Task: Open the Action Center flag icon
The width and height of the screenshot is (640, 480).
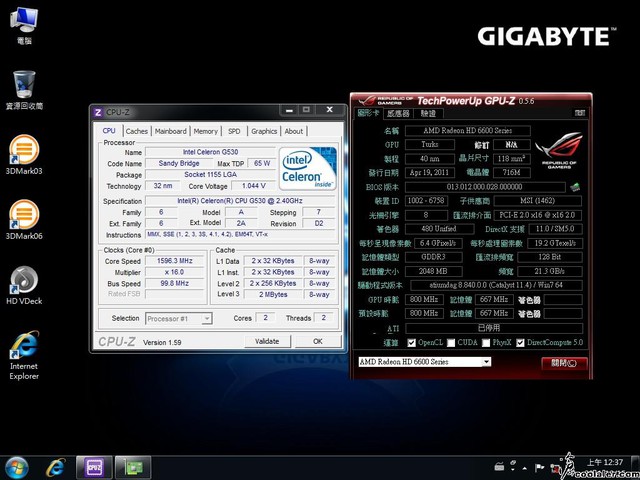Action: click(x=539, y=467)
